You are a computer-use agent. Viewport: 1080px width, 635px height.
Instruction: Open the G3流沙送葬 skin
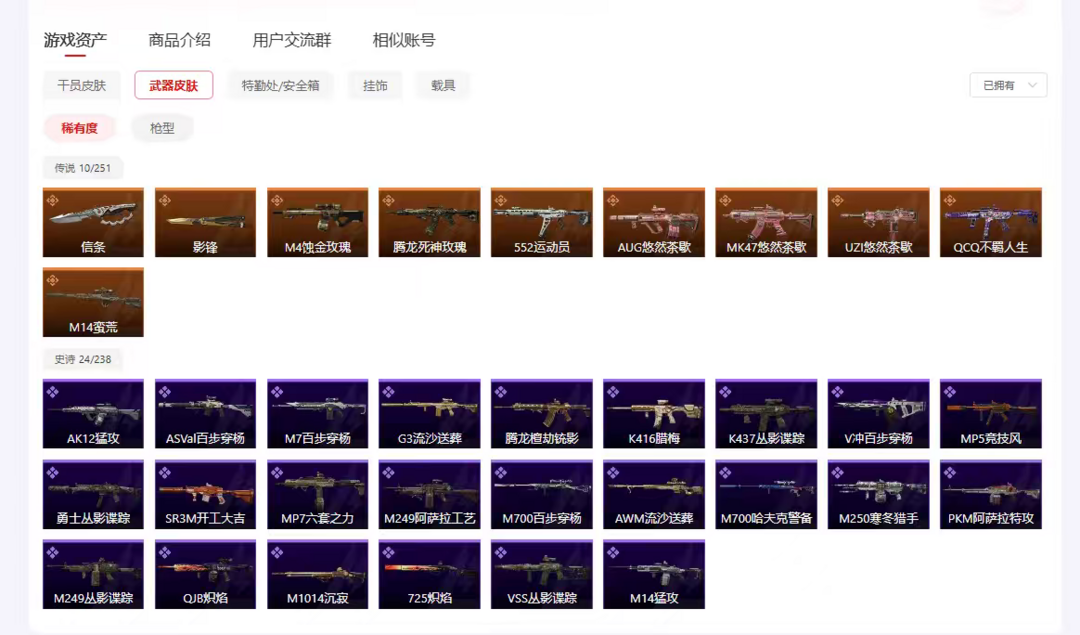click(x=429, y=414)
